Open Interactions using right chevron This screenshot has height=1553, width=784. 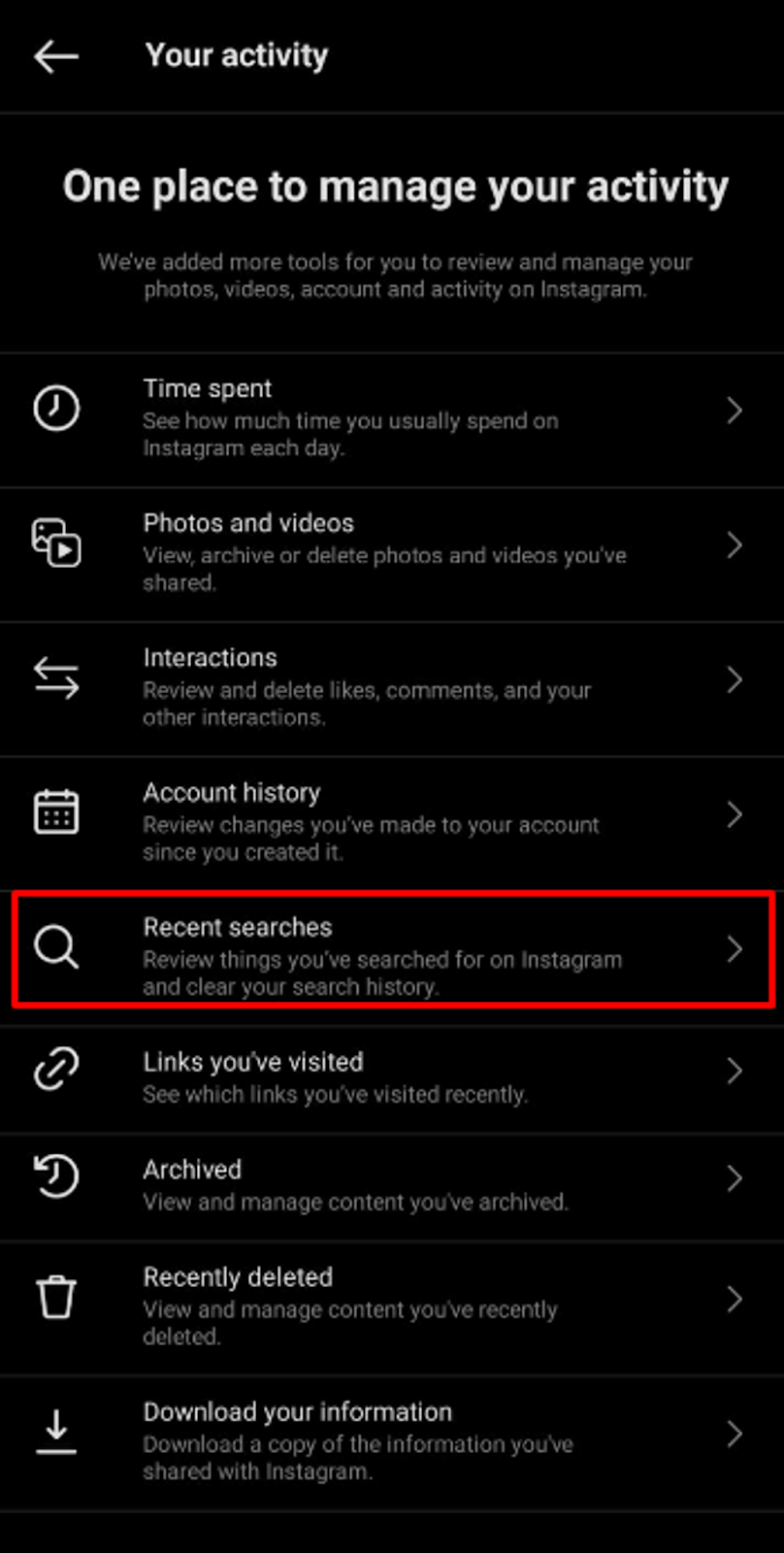point(735,679)
